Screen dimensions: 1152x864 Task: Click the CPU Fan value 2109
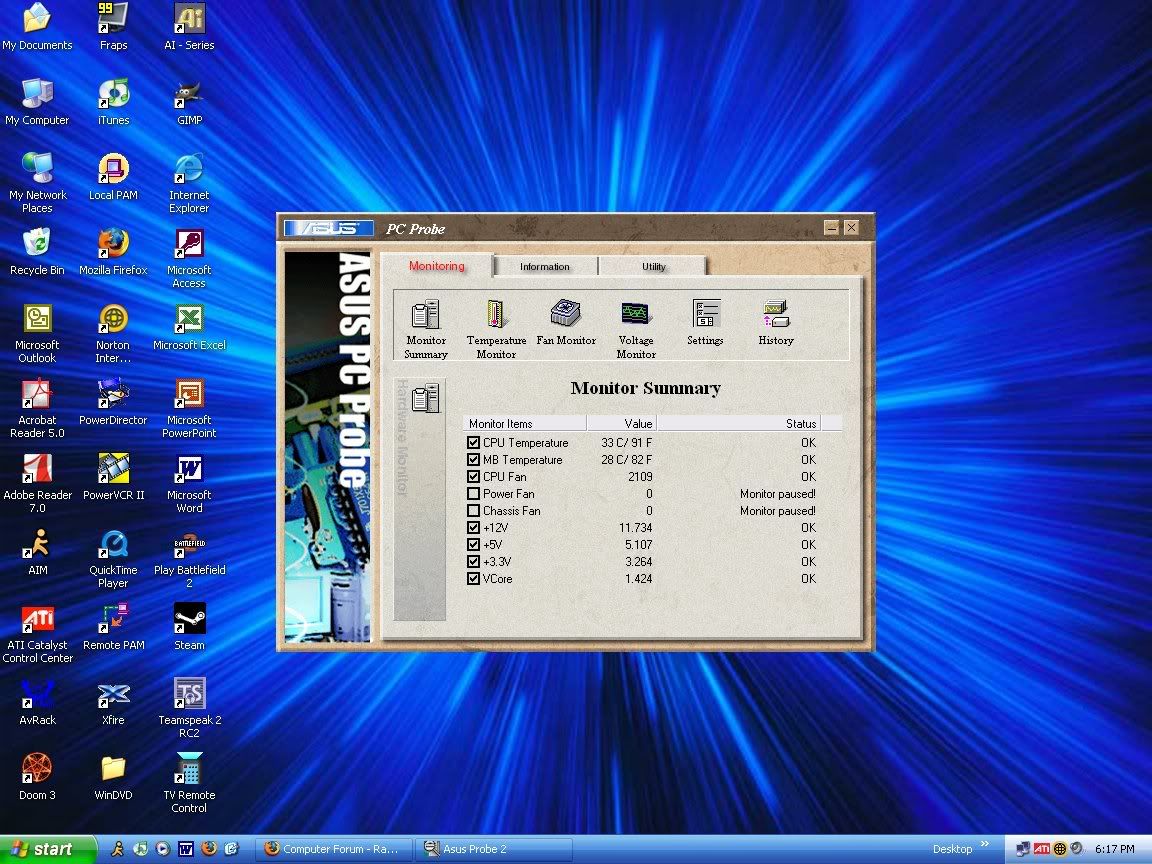click(x=640, y=477)
